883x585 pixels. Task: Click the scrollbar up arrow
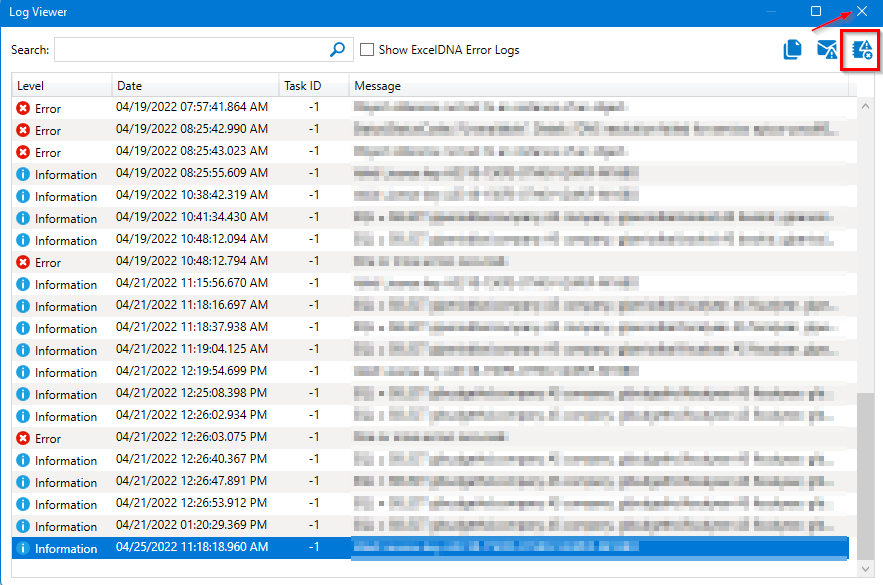[866, 106]
